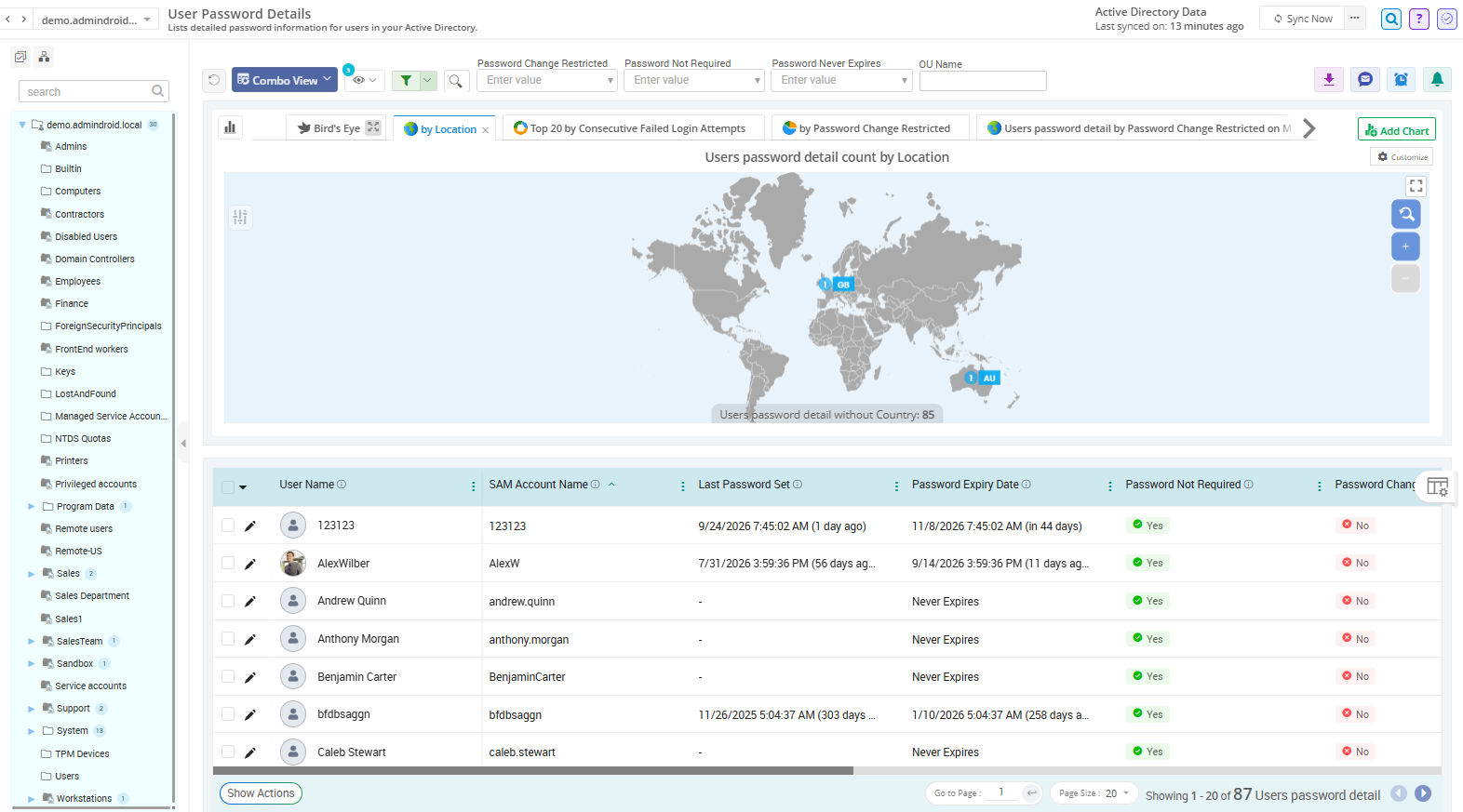This screenshot has height=812, width=1463.
Task: Click the horizontal table scrollbar
Action: click(x=533, y=770)
